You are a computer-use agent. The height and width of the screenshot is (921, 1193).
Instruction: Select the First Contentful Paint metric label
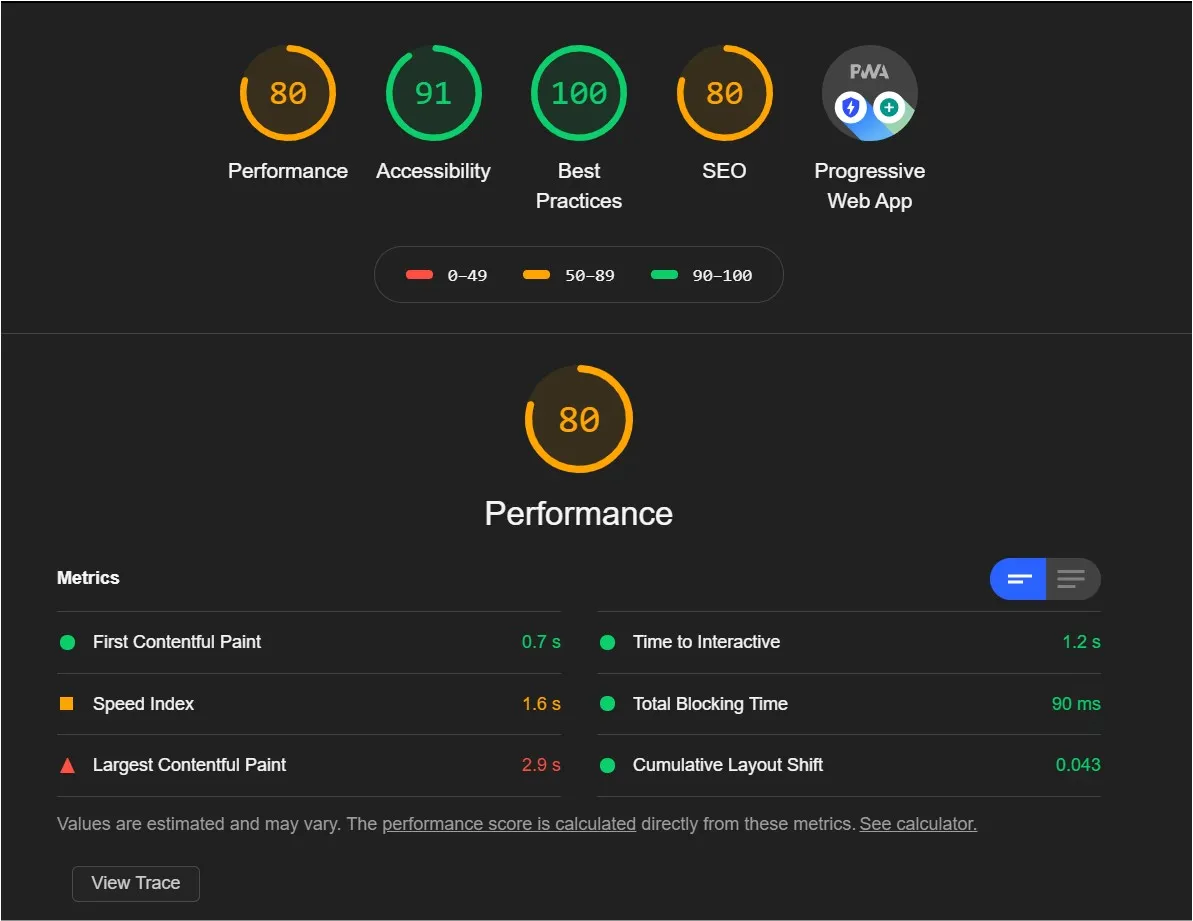(x=177, y=642)
